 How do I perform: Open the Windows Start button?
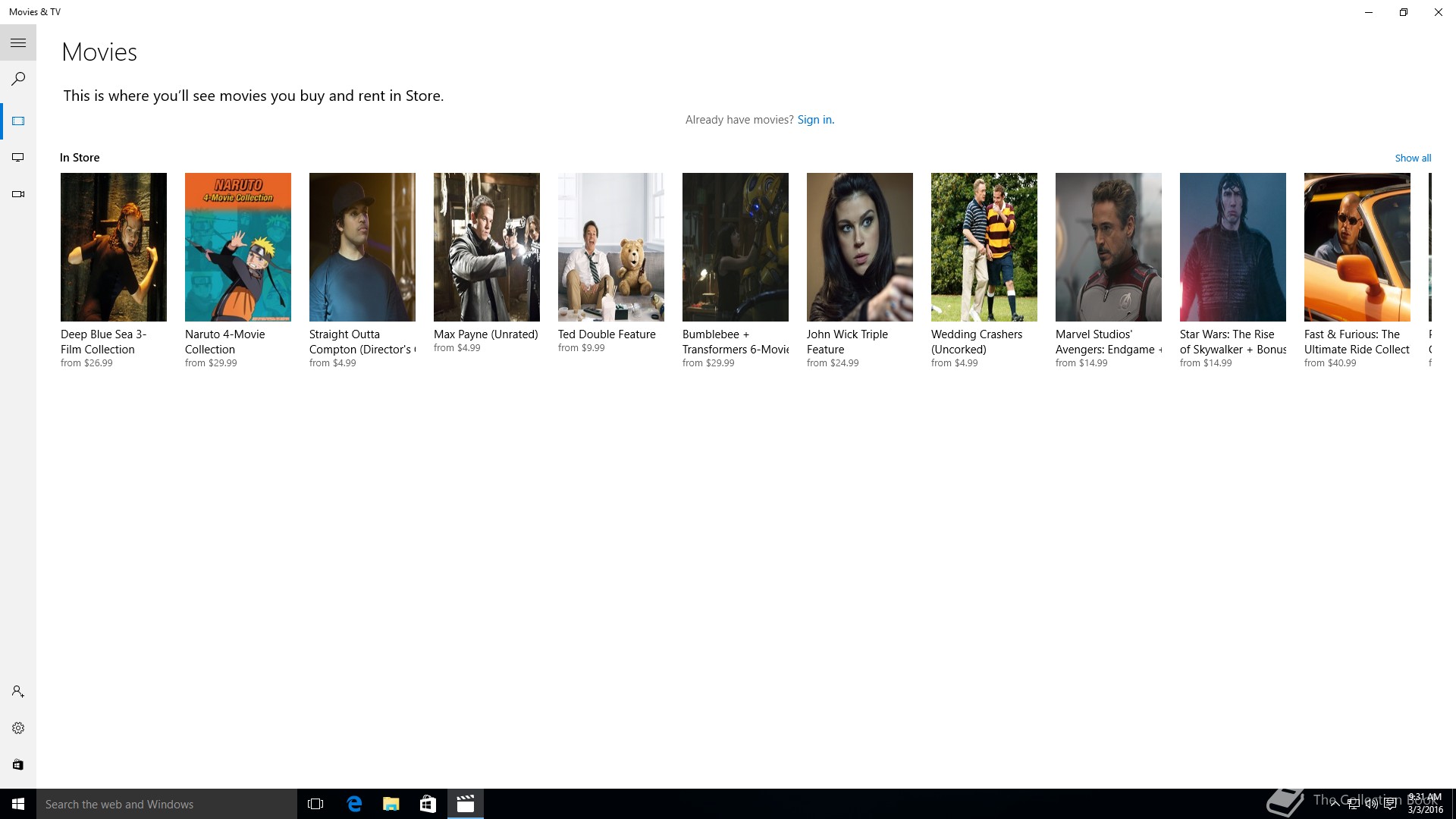pyautogui.click(x=18, y=804)
